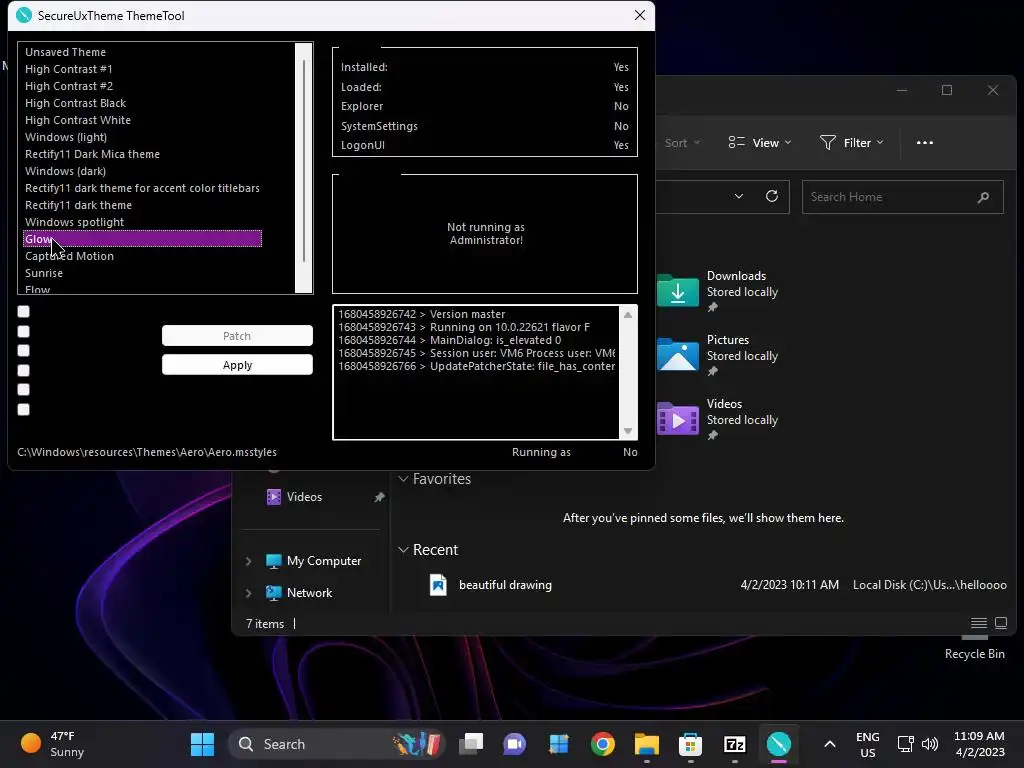Viewport: 1024px width, 768px height.
Task: Choose High Contrast #2 theme
Action: tap(69, 86)
